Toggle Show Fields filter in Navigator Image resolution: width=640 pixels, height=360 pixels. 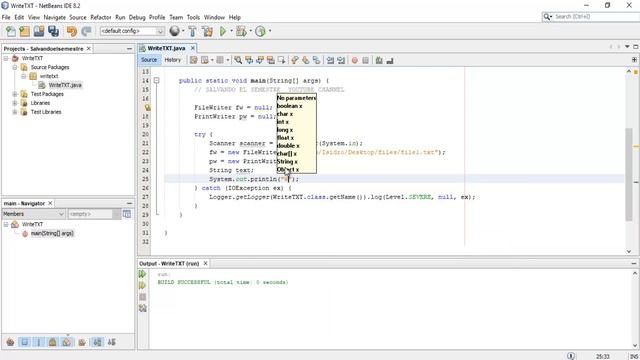pyautogui.click(x=24, y=342)
